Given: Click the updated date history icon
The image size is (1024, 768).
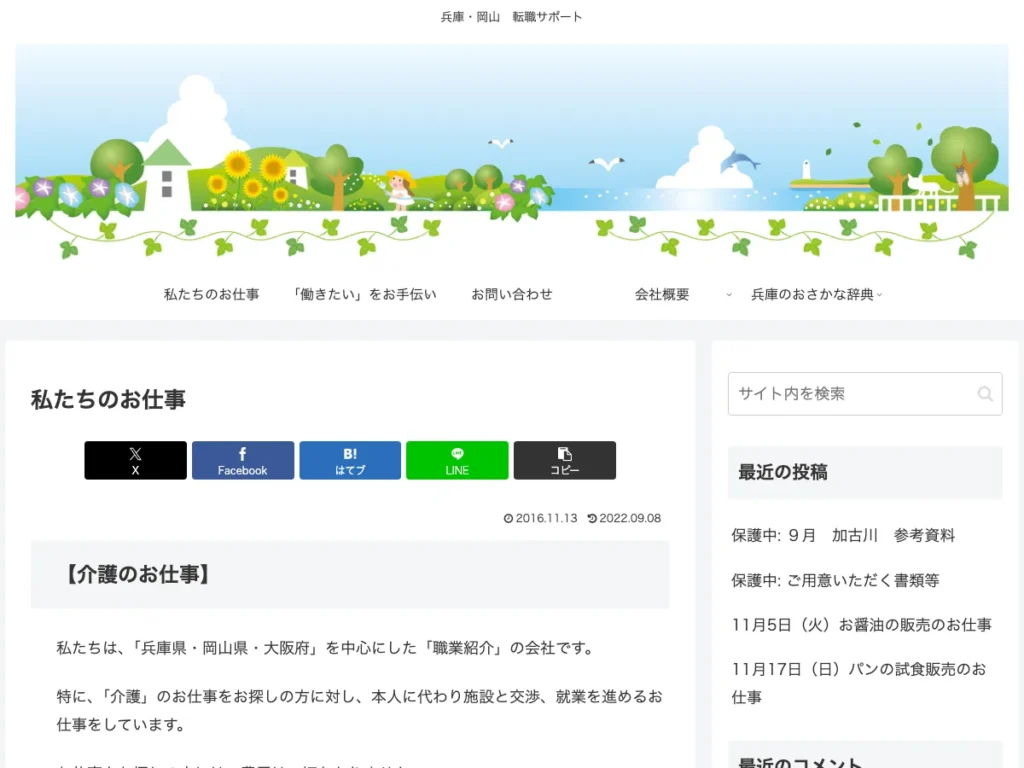Looking at the screenshot, I should pos(592,519).
